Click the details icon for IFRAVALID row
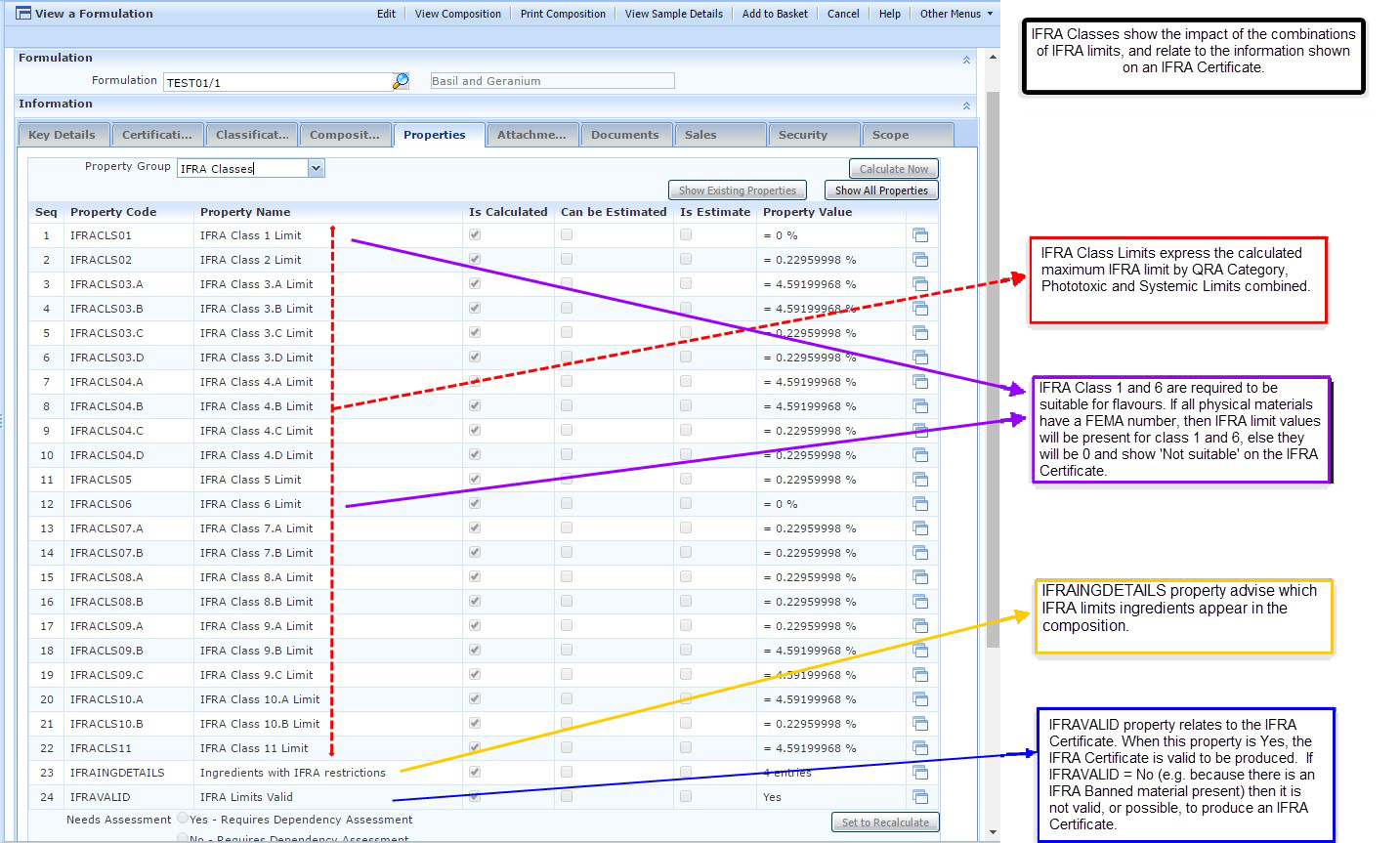The height and width of the screenshot is (843, 1400). pyautogui.click(x=919, y=796)
